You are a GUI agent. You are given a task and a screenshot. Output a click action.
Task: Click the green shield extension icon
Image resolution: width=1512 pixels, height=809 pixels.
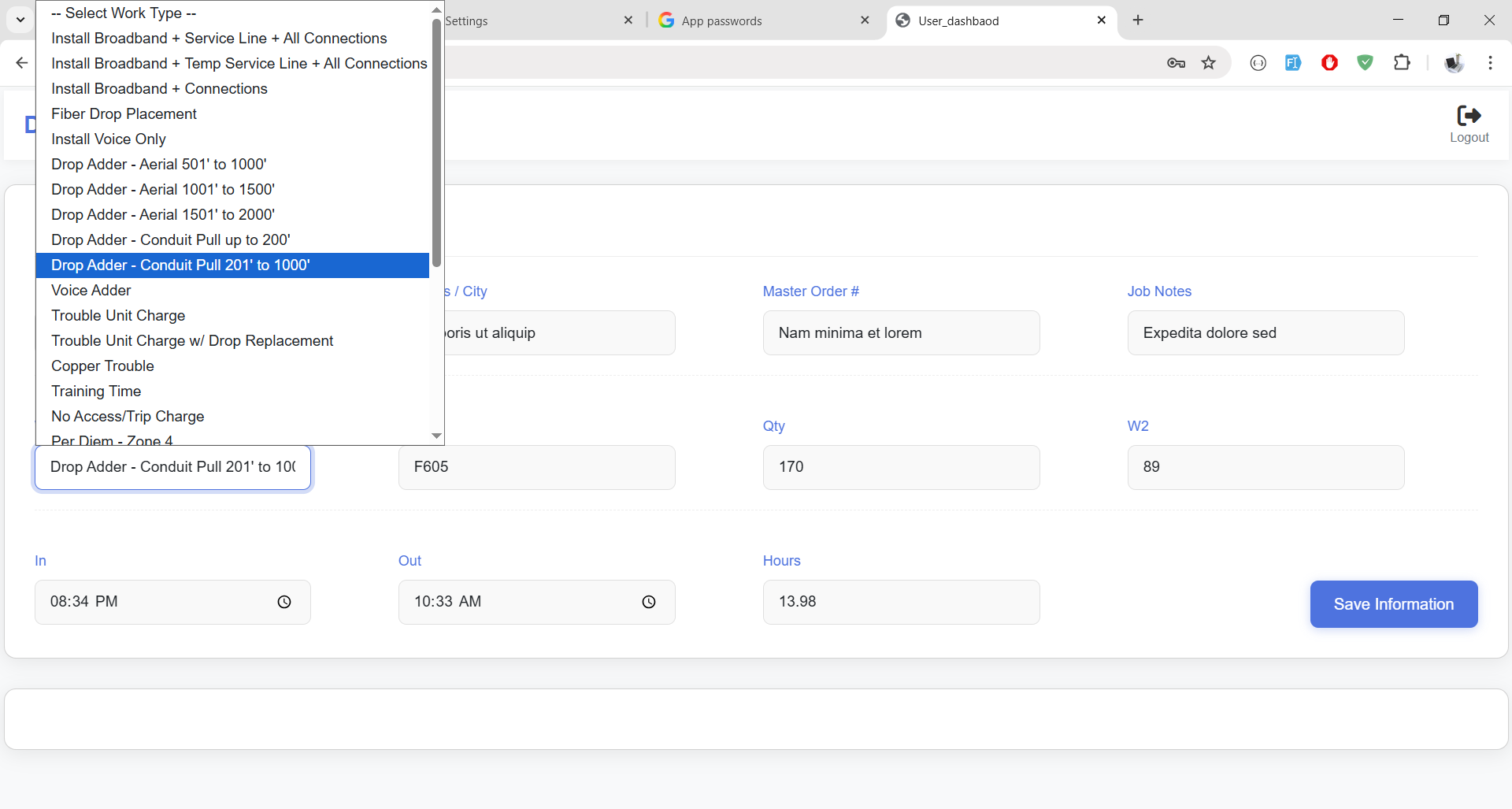coord(1366,63)
